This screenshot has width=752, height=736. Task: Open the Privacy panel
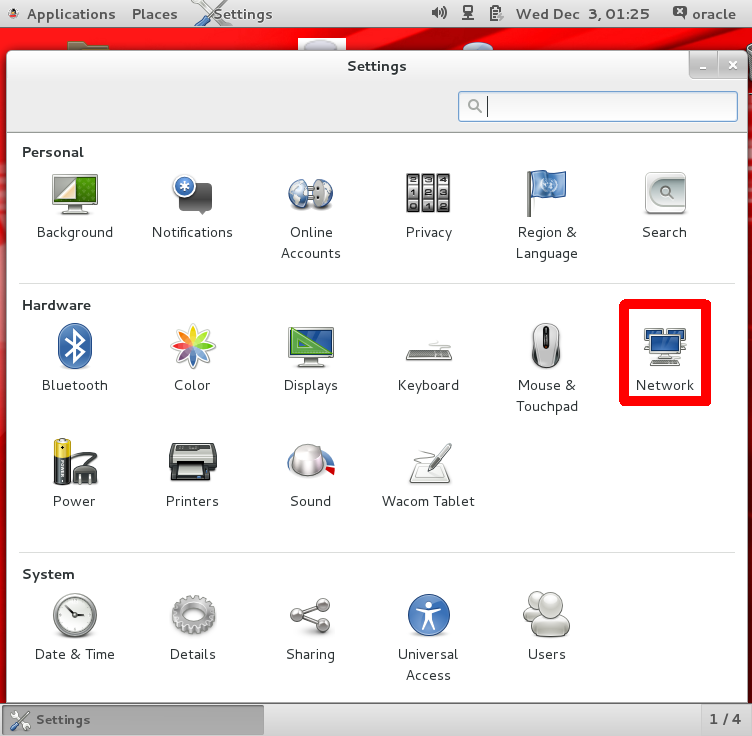[x=428, y=206]
